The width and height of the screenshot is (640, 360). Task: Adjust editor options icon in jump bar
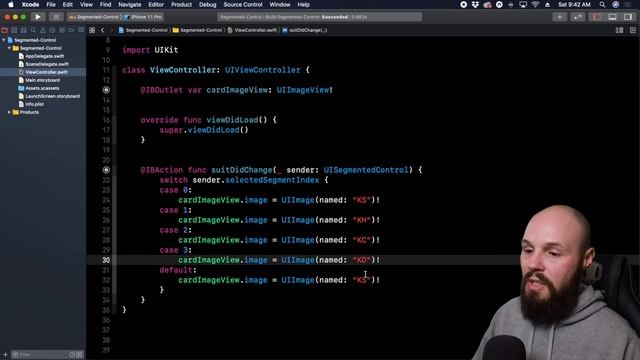[x=619, y=30]
